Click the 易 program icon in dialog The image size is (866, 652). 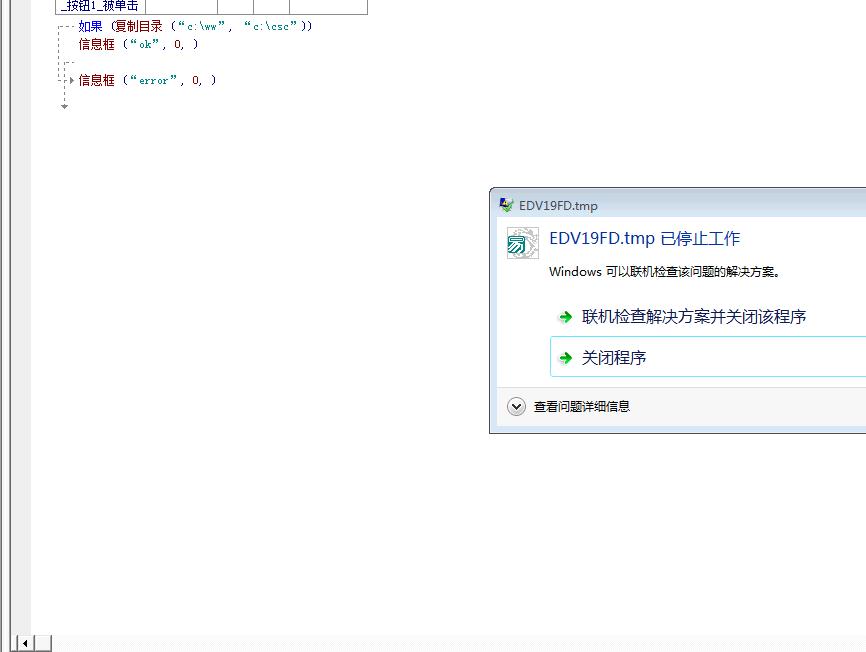coord(522,243)
